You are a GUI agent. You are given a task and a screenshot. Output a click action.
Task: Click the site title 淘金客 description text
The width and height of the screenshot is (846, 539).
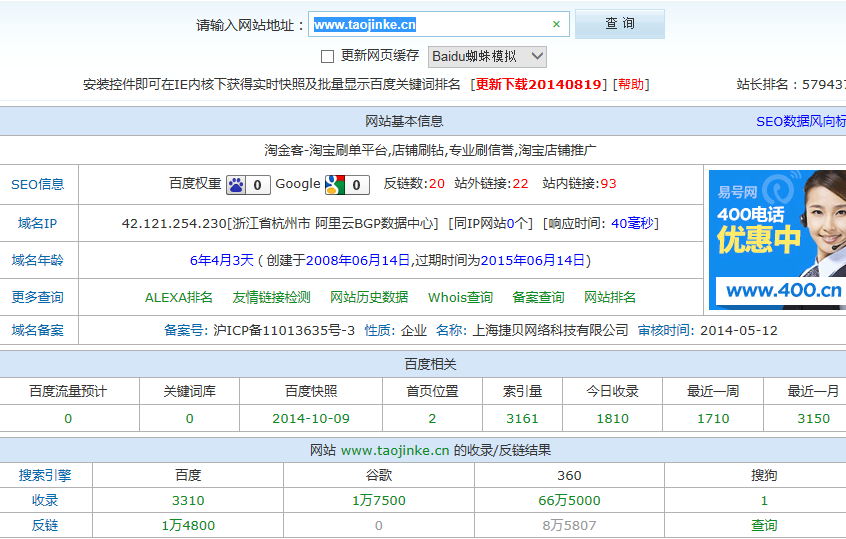(x=430, y=150)
